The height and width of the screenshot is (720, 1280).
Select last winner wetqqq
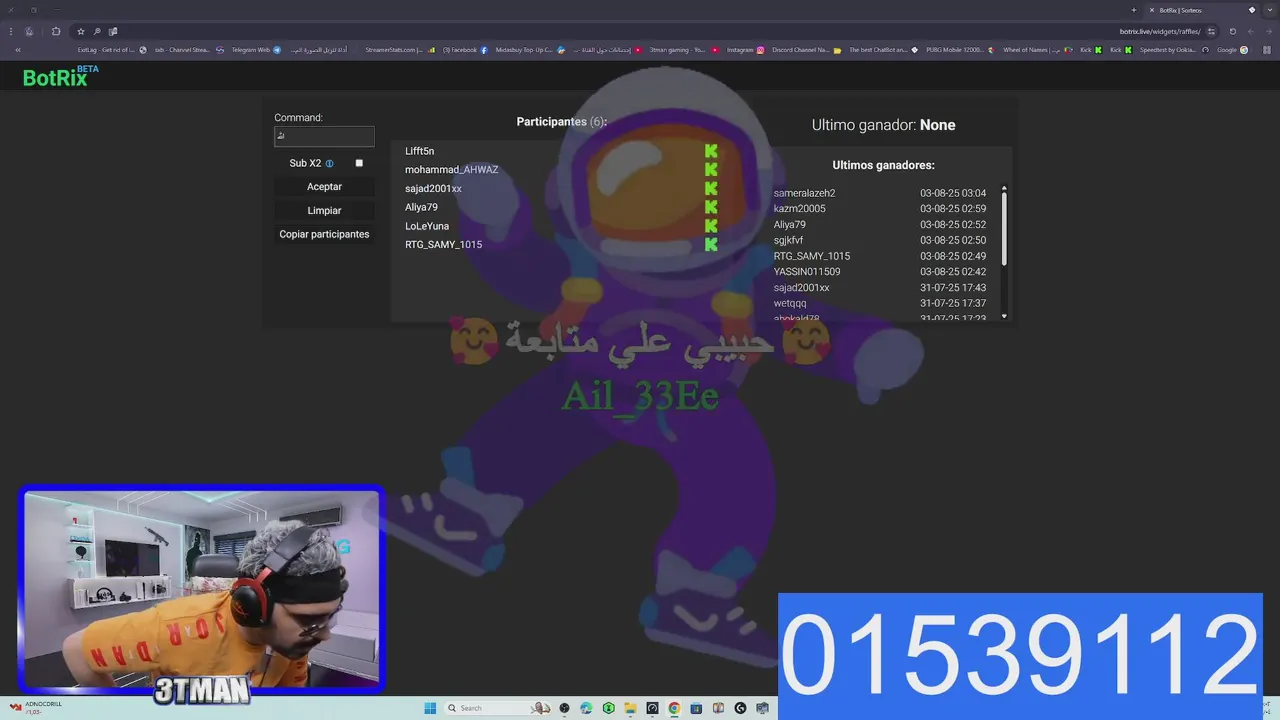[x=790, y=303]
